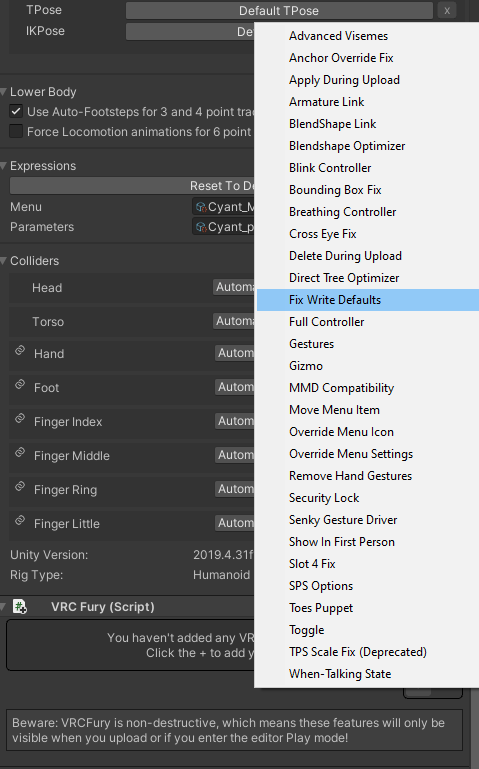
Task: Add Toes Puppet feature
Action: click(368, 608)
